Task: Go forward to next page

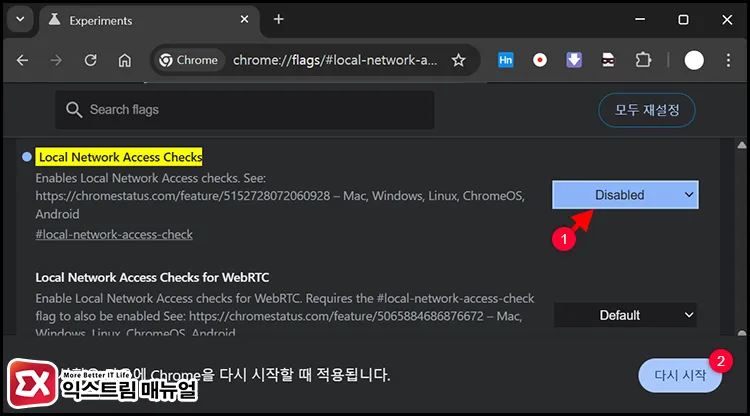Action: point(56,60)
